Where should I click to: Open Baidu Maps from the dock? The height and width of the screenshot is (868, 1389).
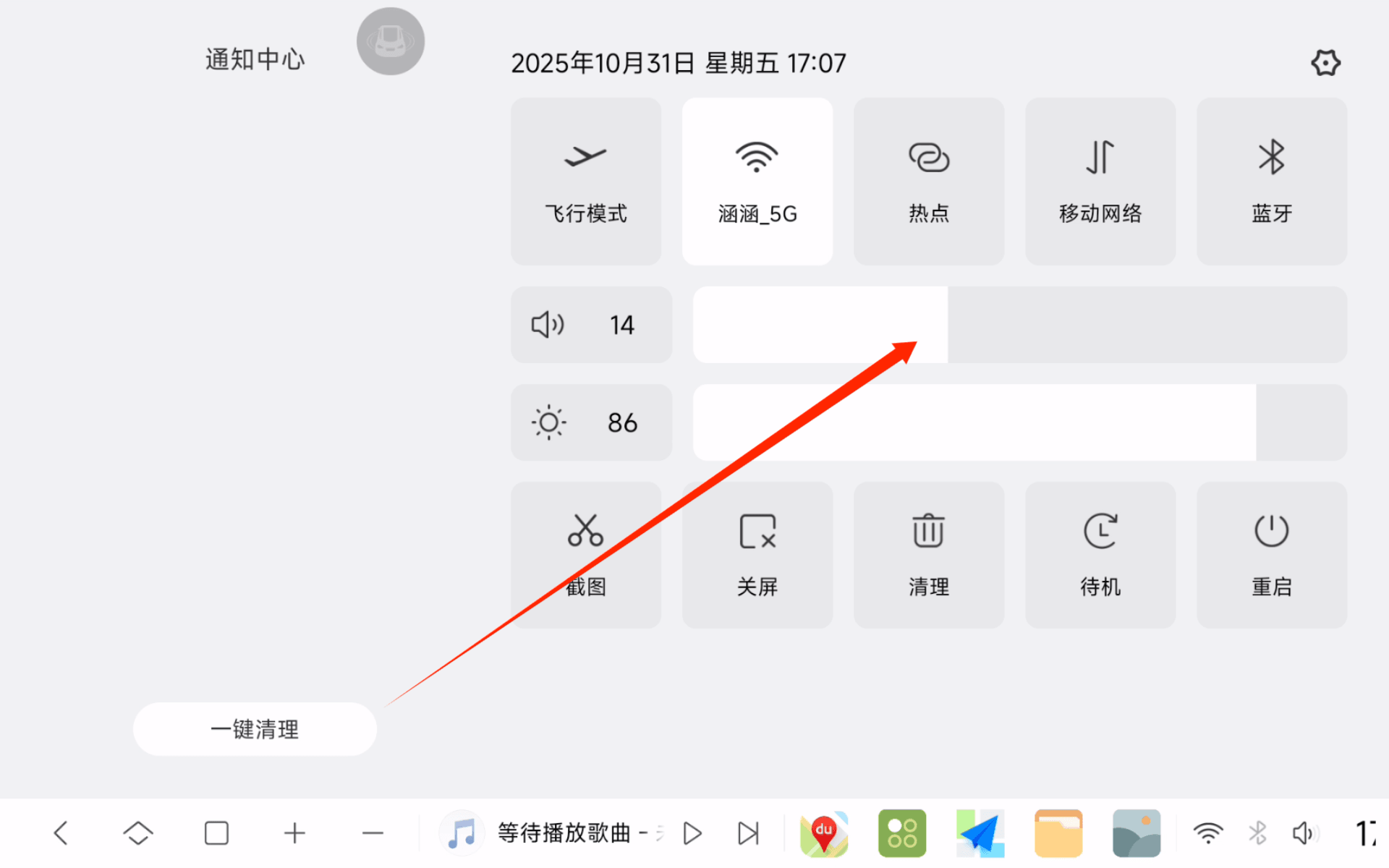(x=823, y=833)
